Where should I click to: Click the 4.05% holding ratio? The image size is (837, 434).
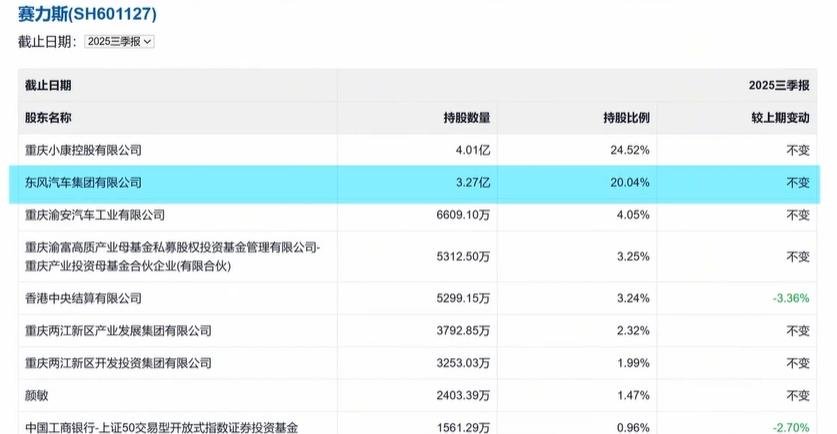(633, 215)
